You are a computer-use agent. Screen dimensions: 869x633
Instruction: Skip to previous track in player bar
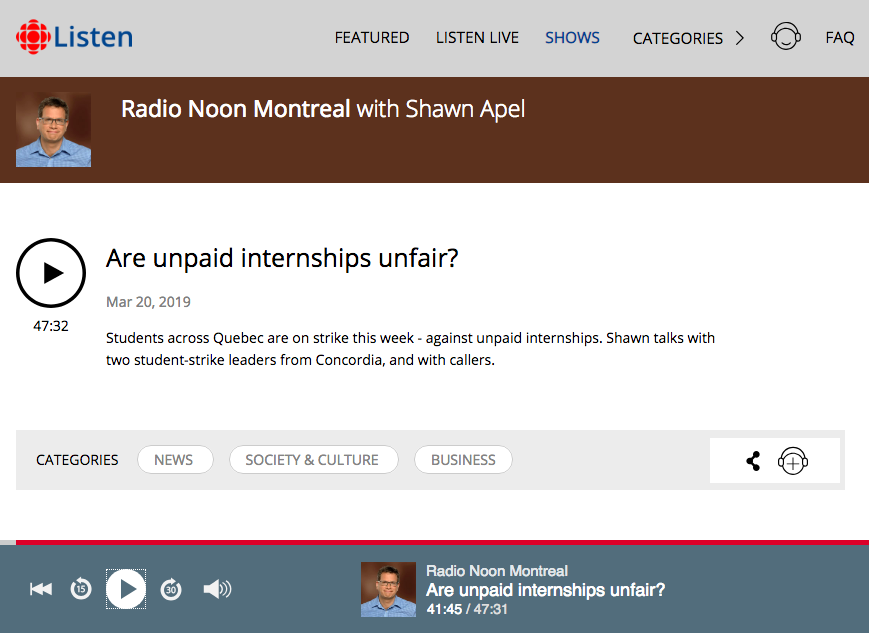[41, 589]
